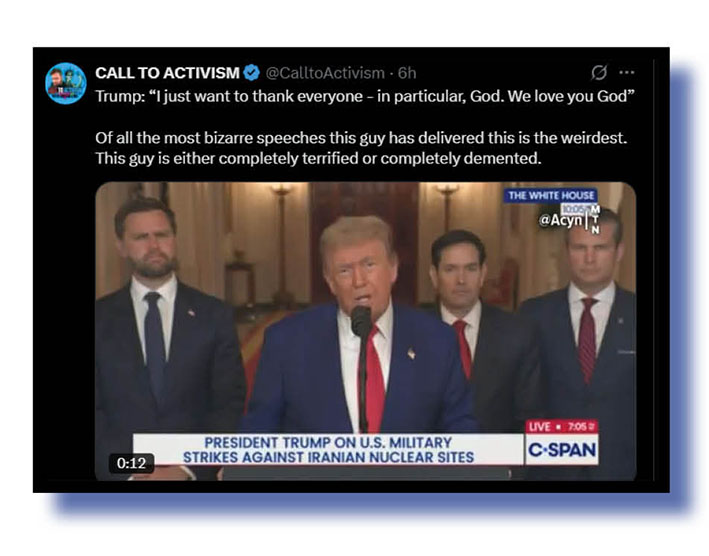The image size is (709, 556).
Task: Click the 'most bizarre speeches' paragraph
Action: click(361, 148)
